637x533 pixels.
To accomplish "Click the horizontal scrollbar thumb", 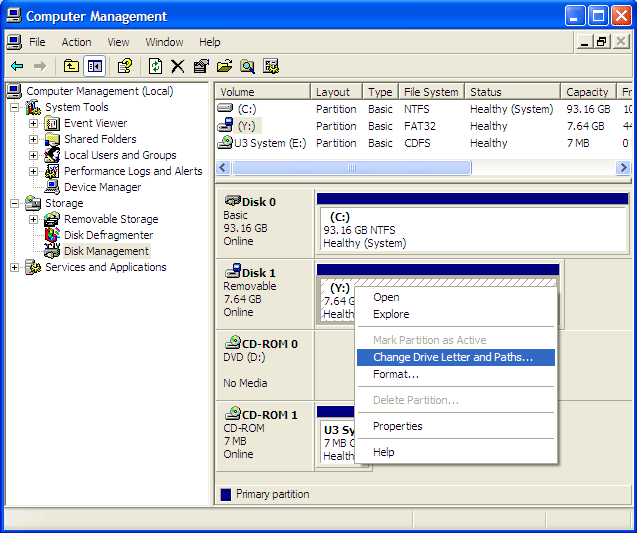I will tap(352, 167).
